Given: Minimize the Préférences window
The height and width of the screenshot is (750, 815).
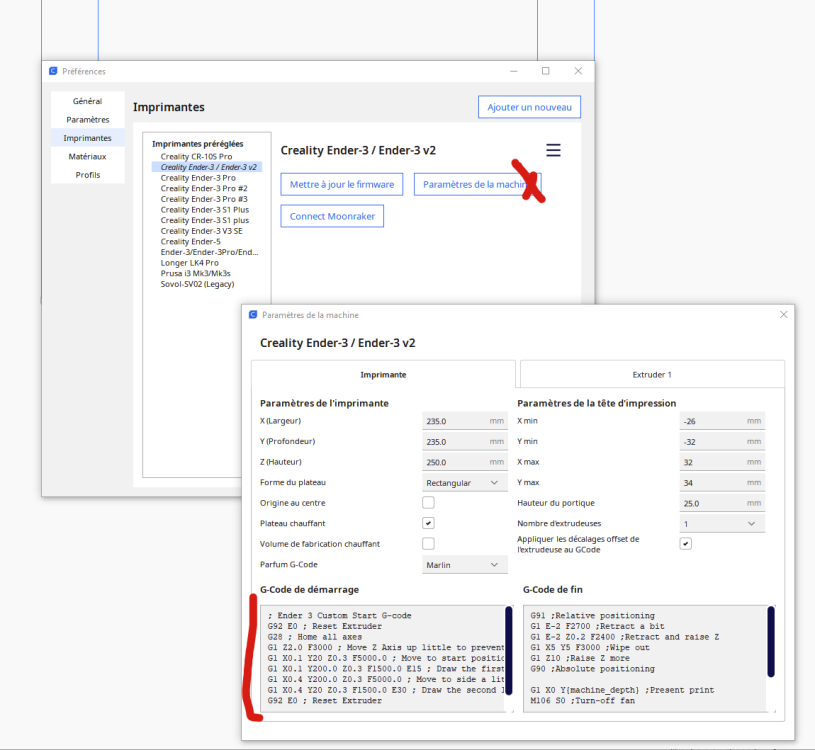Looking at the screenshot, I should [514, 71].
